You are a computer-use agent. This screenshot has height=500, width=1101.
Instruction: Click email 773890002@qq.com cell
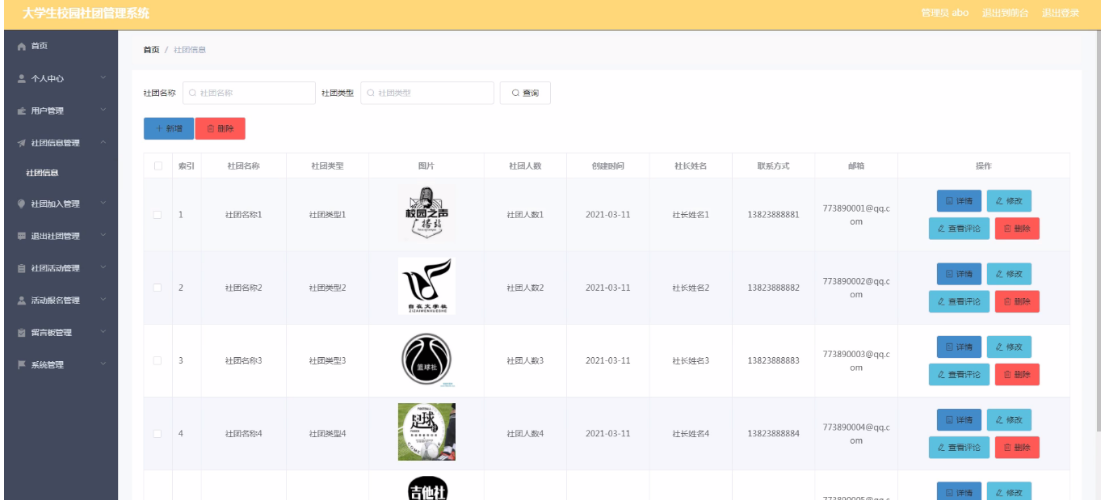856,288
